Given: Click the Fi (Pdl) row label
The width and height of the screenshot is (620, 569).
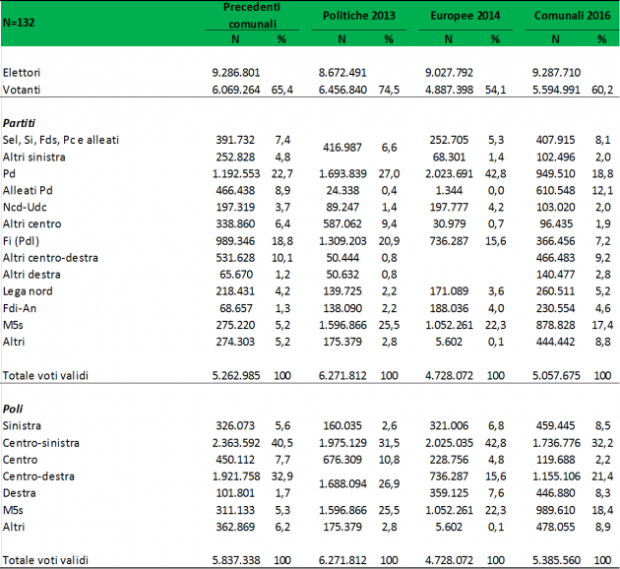Looking at the screenshot, I should coord(21,241).
